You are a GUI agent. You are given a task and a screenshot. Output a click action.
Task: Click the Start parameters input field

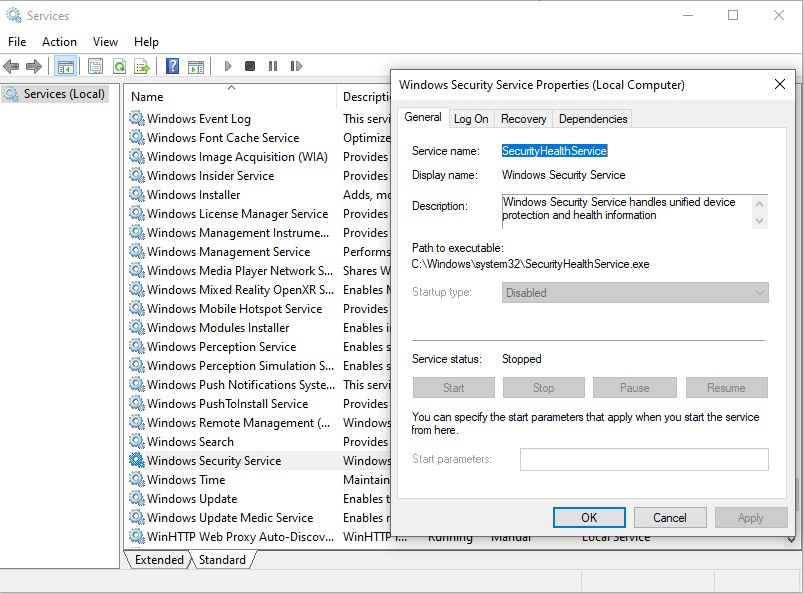(644, 459)
